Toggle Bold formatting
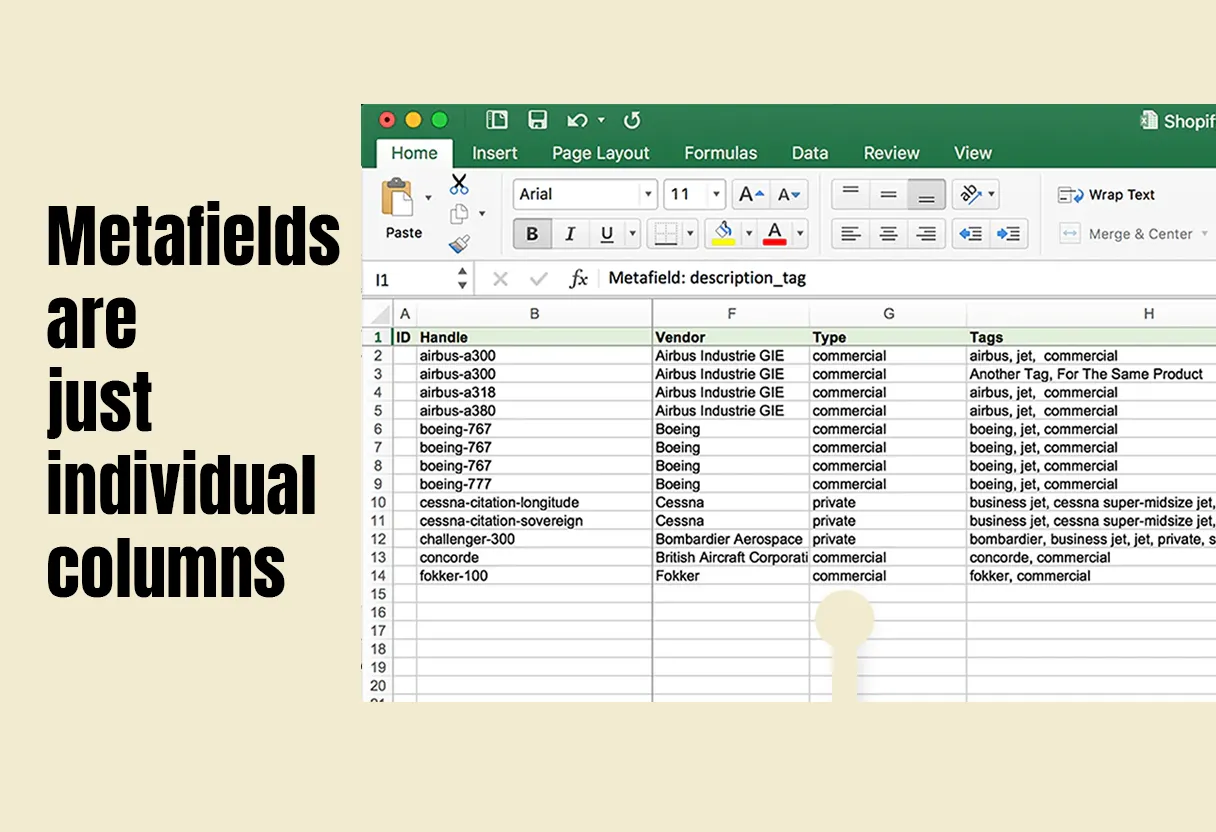 pyautogui.click(x=532, y=234)
